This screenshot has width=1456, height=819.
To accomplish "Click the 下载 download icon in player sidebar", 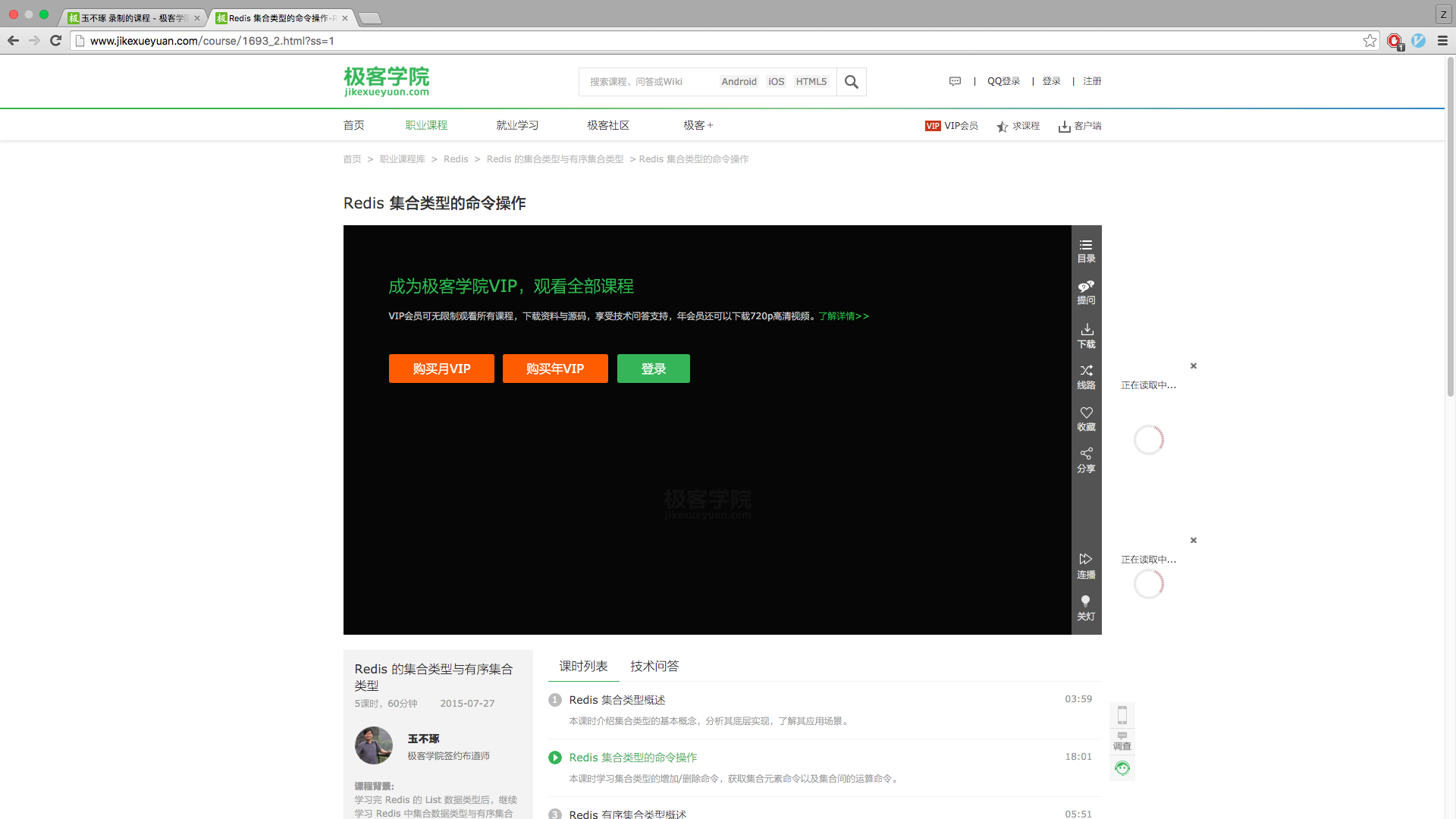I will [1086, 335].
